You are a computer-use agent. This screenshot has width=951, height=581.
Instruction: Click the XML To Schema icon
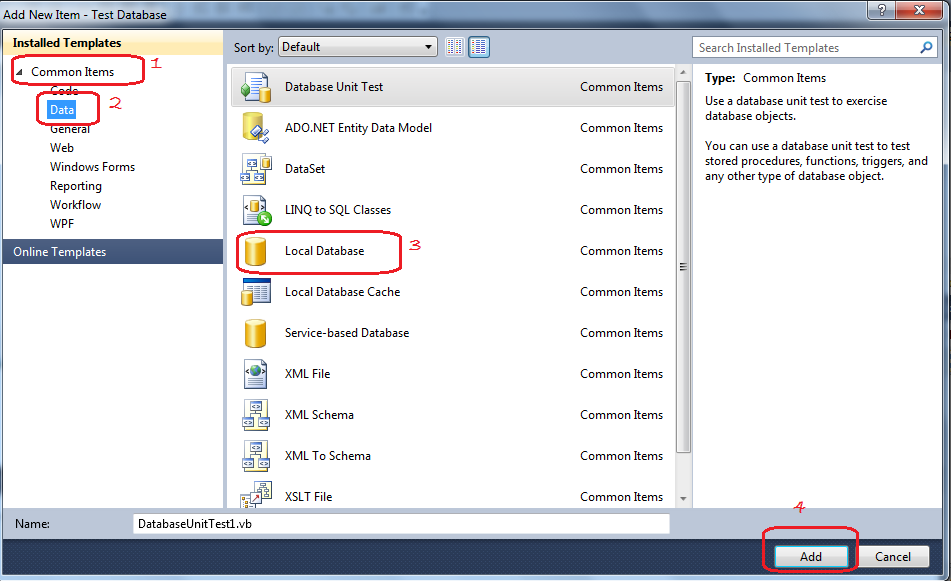[x=255, y=456]
